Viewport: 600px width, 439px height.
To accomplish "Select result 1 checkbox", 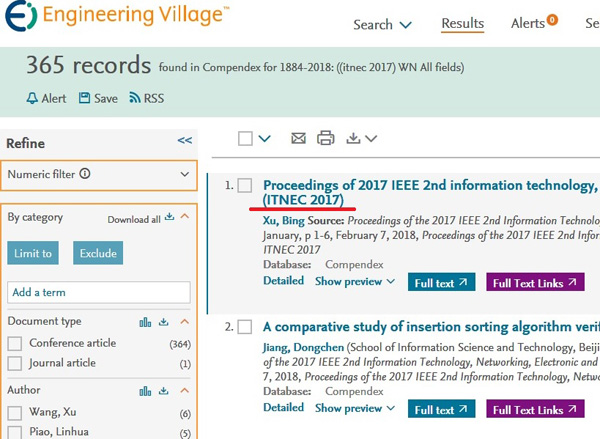I will tap(245, 186).
